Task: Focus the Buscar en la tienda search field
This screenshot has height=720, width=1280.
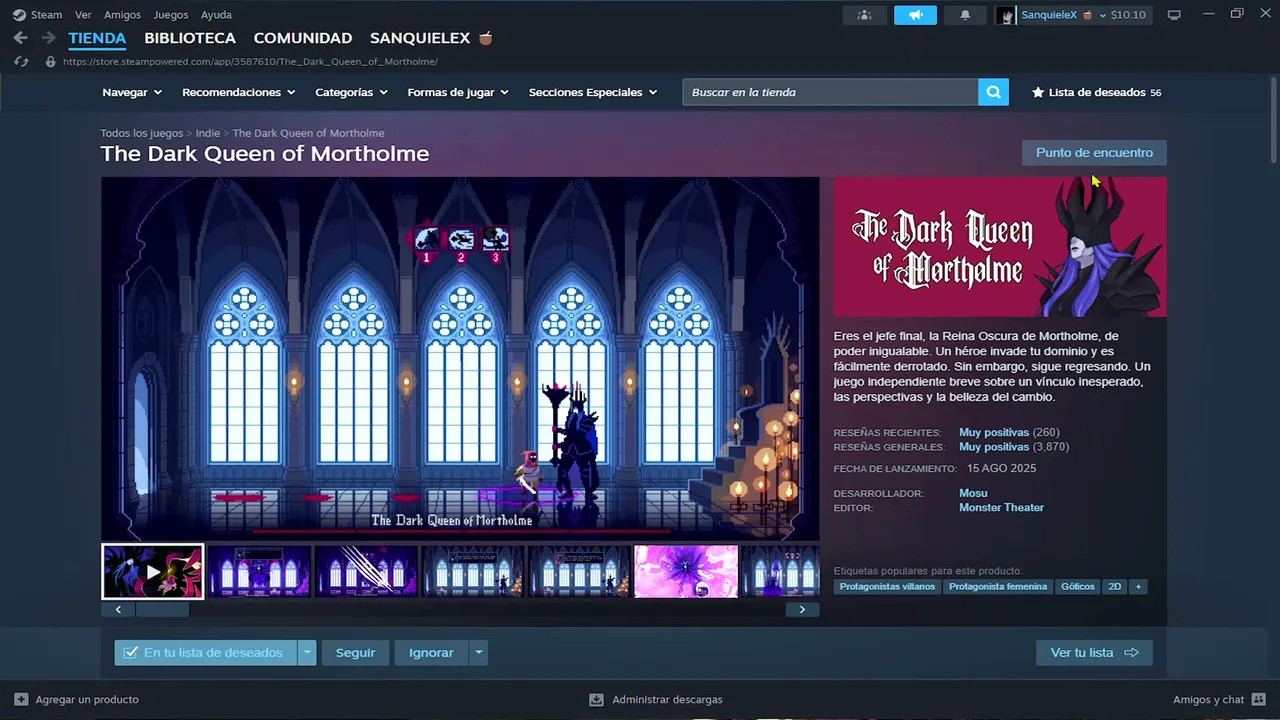Action: click(x=830, y=92)
